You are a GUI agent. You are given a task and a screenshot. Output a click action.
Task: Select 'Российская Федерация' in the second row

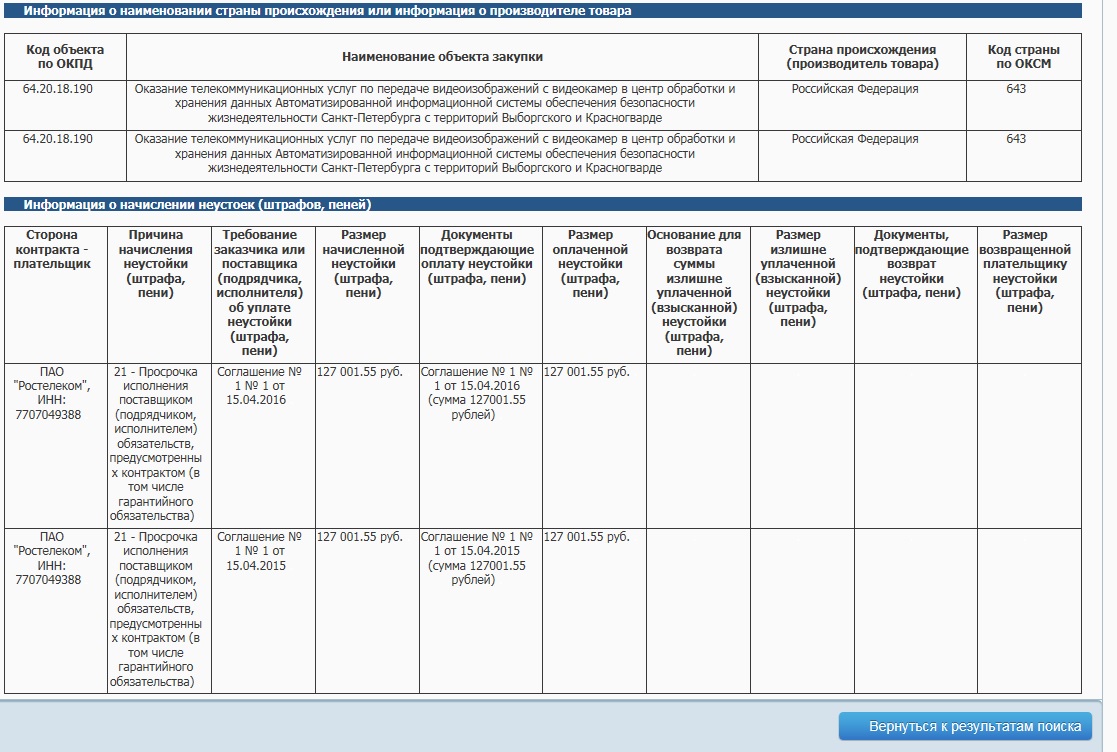tap(855, 139)
